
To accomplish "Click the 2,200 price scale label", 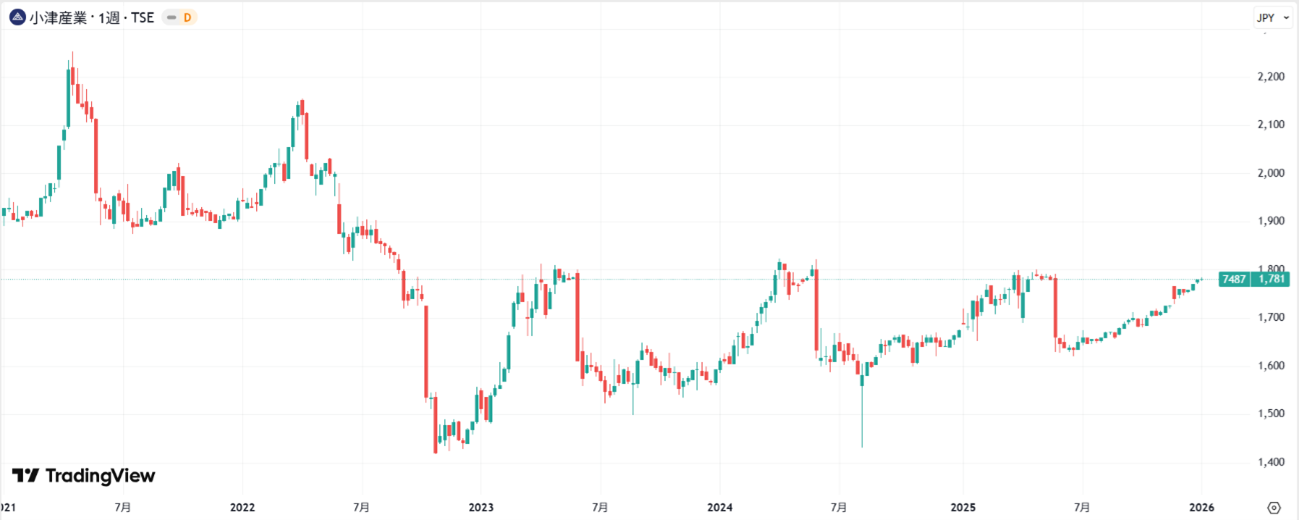I will point(1271,76).
